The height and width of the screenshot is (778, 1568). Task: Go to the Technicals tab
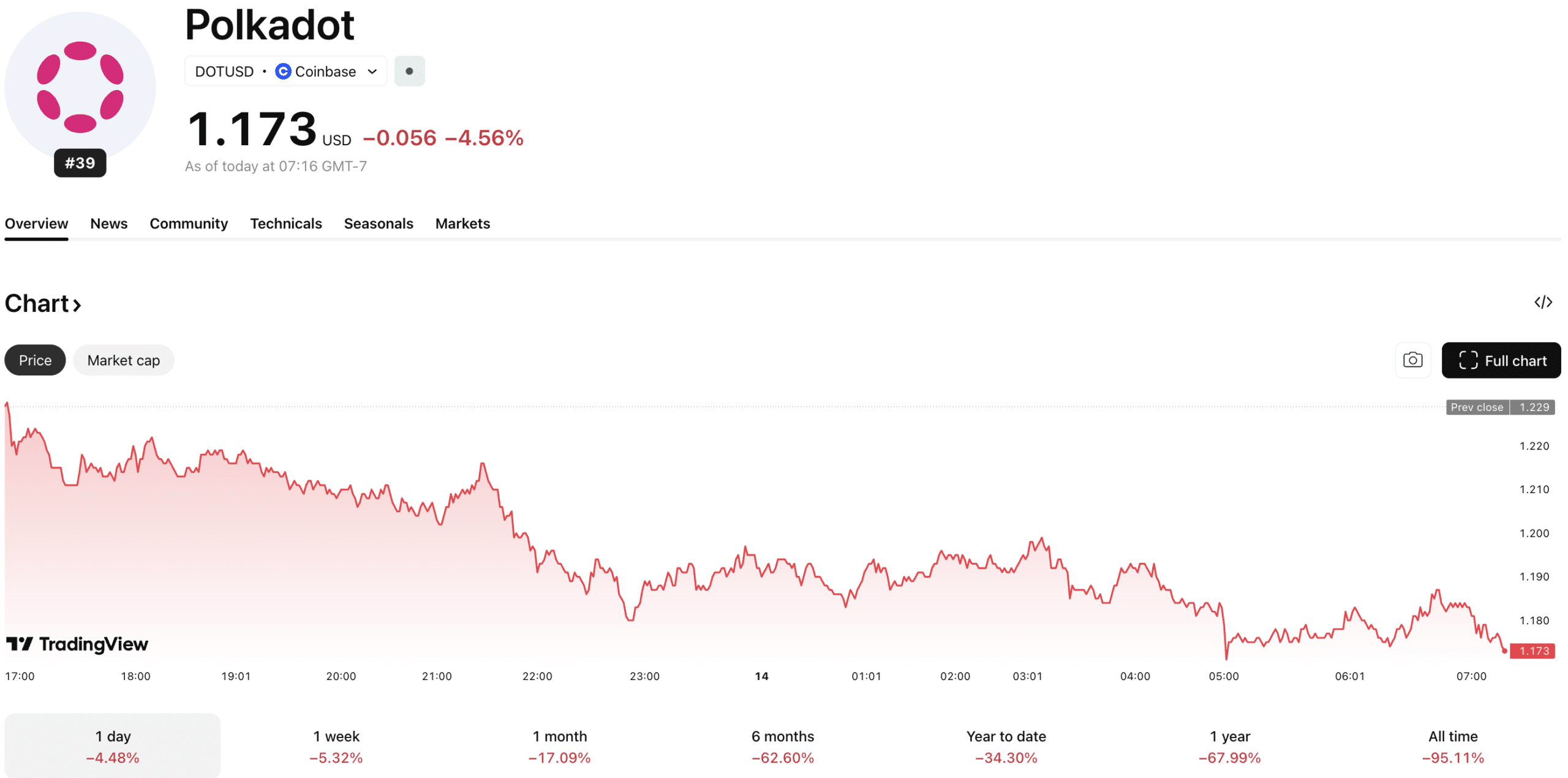pos(286,224)
